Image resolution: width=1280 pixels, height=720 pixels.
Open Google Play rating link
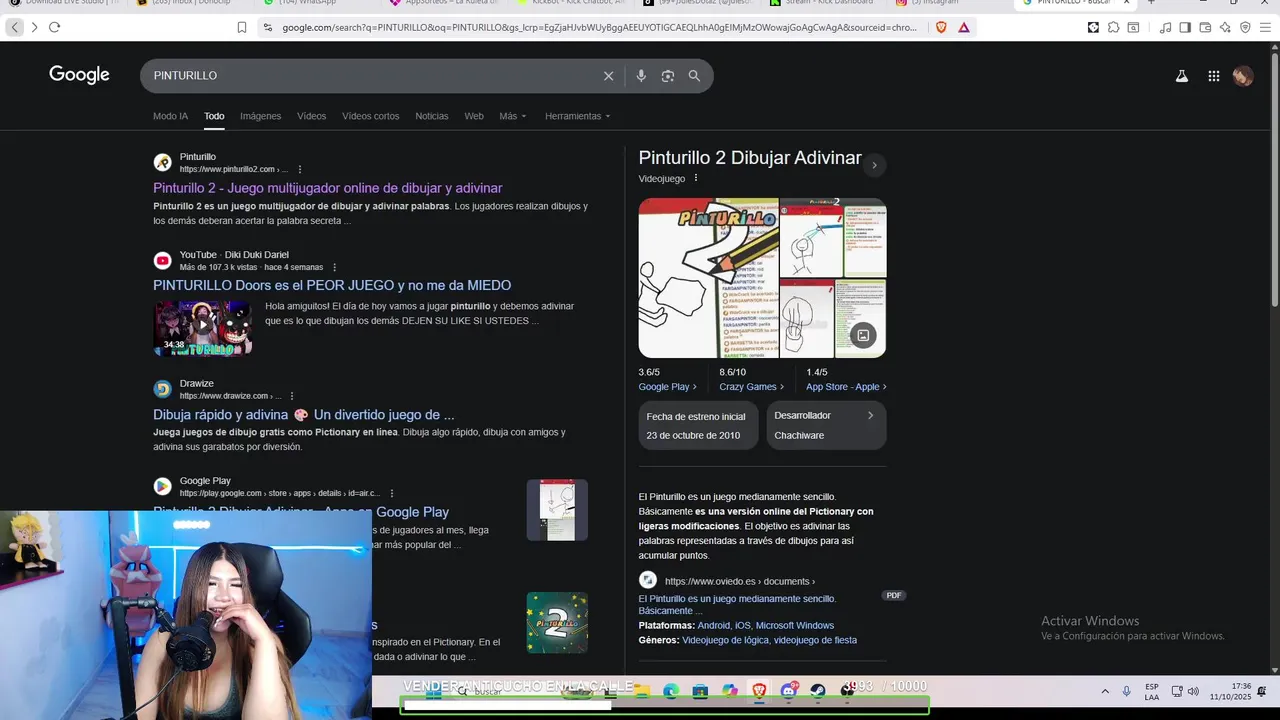pos(667,387)
